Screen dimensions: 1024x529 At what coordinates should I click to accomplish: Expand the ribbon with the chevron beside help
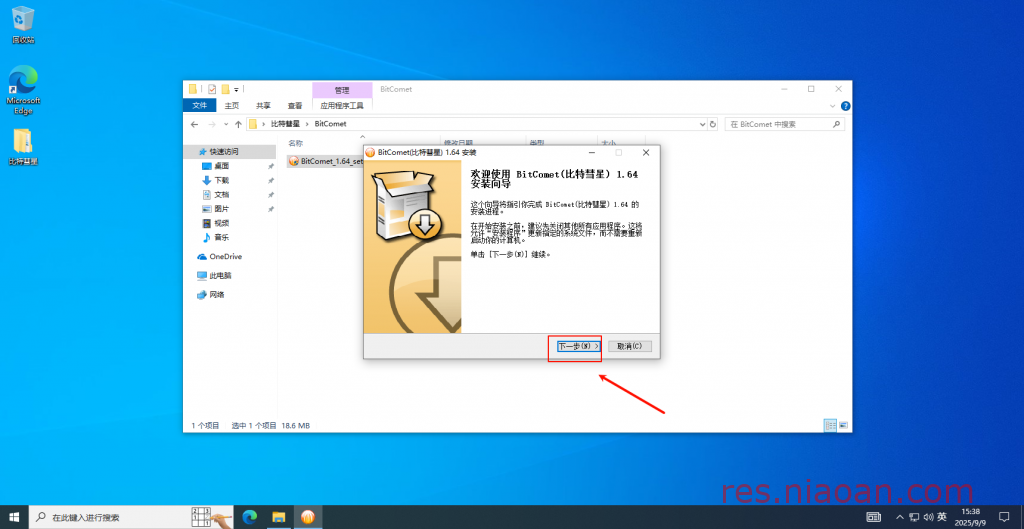[833, 106]
